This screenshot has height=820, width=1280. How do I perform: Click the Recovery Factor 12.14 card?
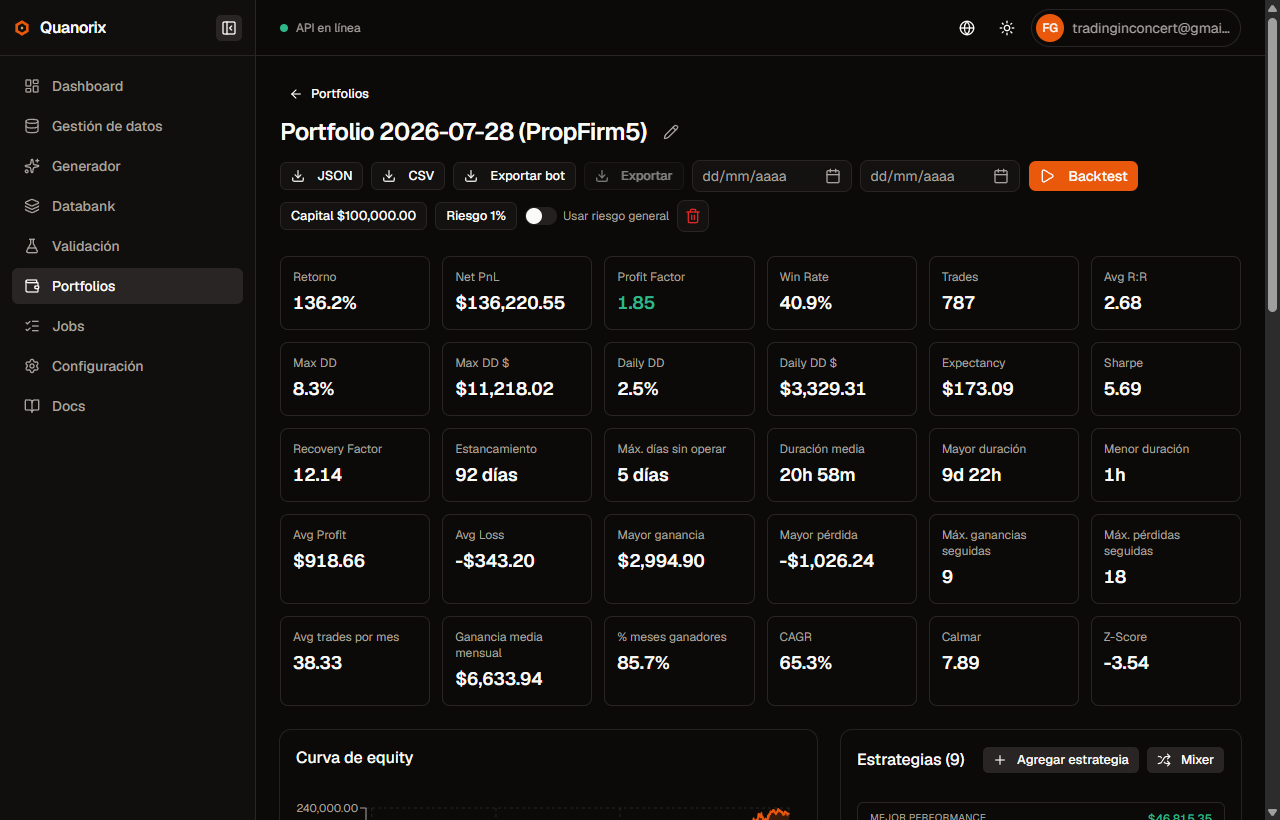355,465
